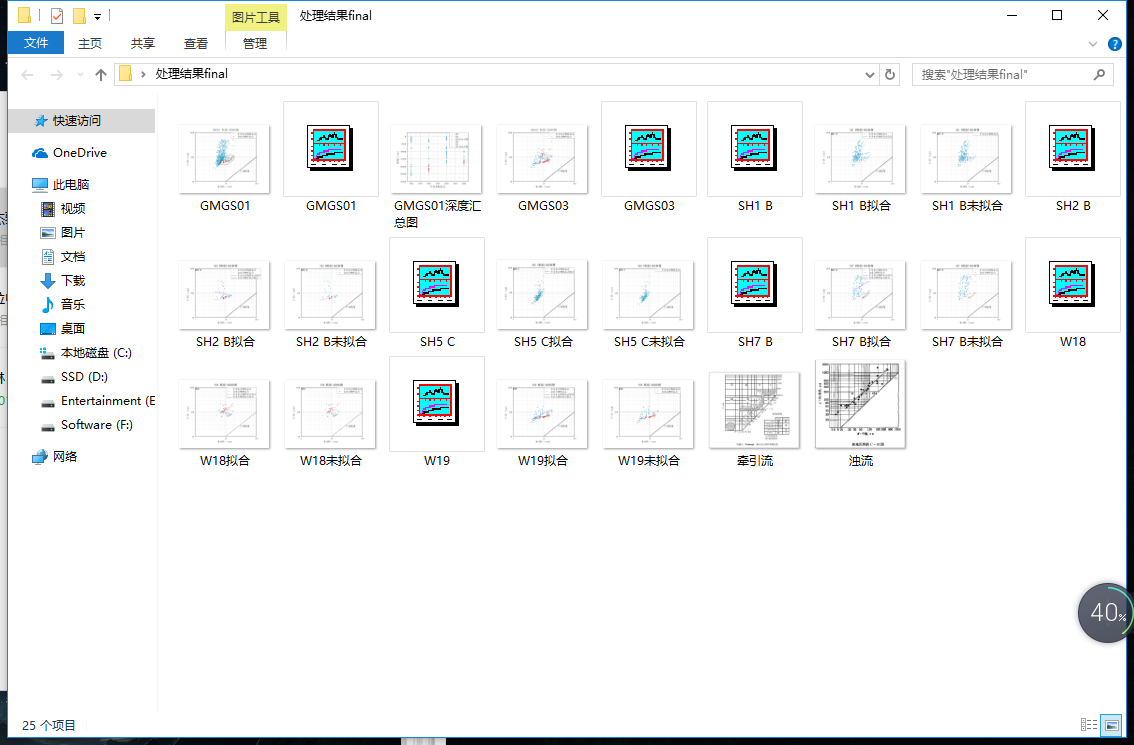Go to 此电脑 in the sidebar
Viewport: 1134px width, 745px height.
pyautogui.click(x=70, y=185)
